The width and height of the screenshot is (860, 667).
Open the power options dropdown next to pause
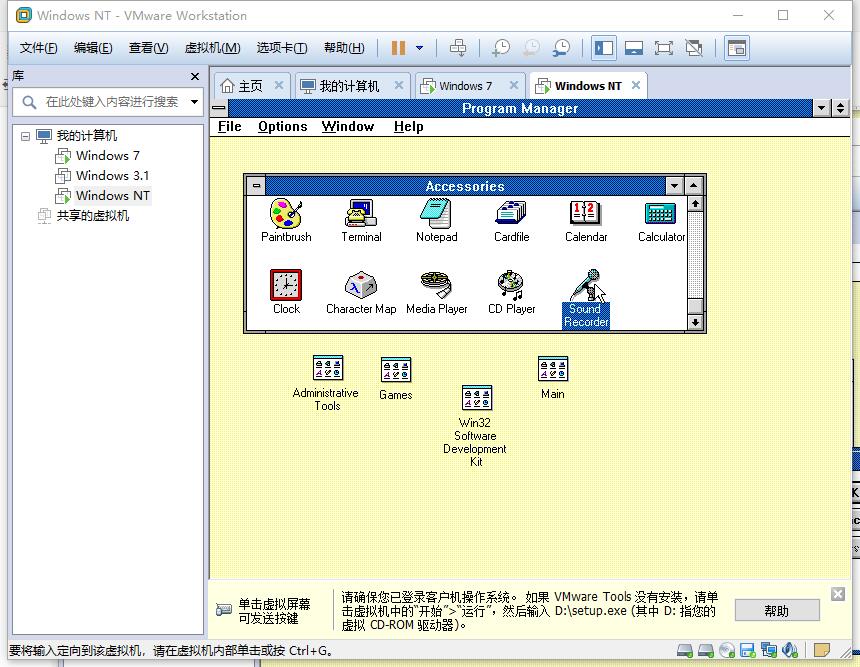click(x=420, y=48)
